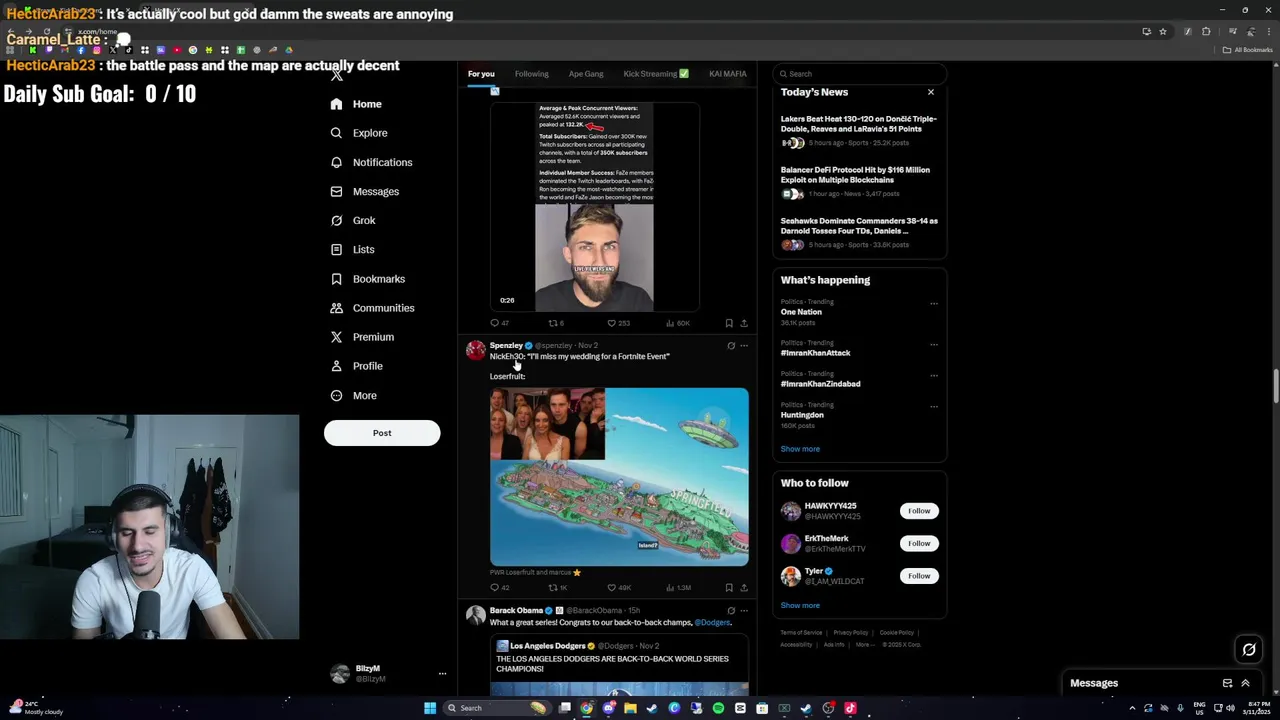
Task: Follow Tyler @I_AM_WILDCAT
Action: (919, 576)
